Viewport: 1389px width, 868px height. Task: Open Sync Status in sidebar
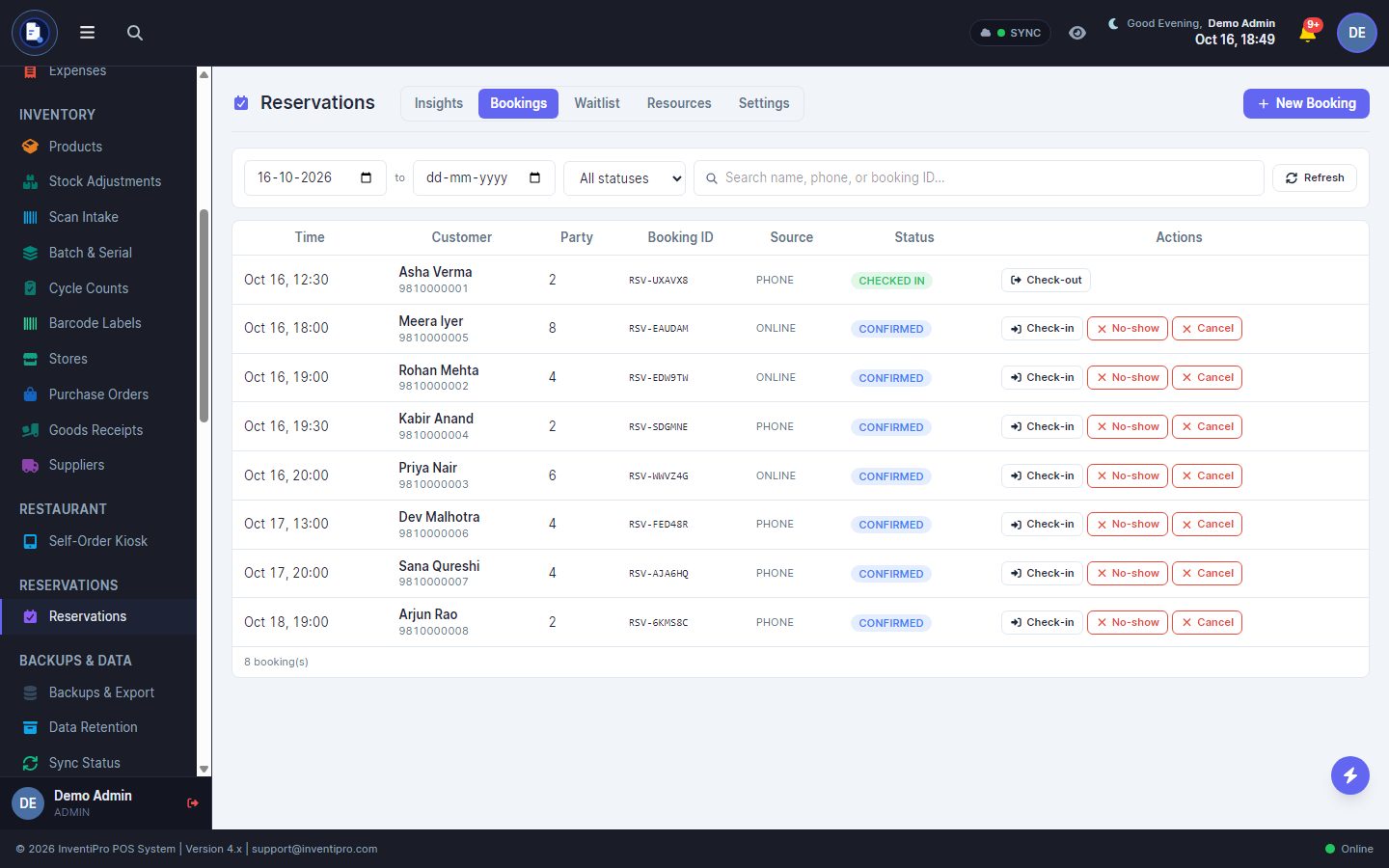(98, 763)
